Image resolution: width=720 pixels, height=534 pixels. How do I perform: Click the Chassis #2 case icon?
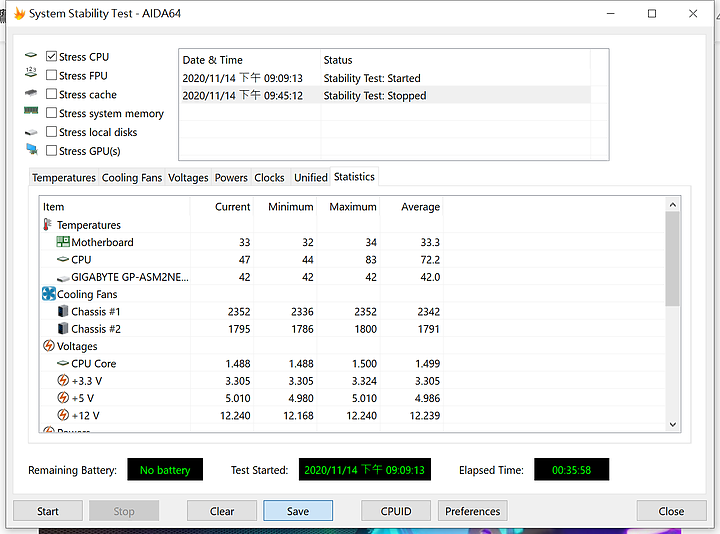click(x=63, y=329)
